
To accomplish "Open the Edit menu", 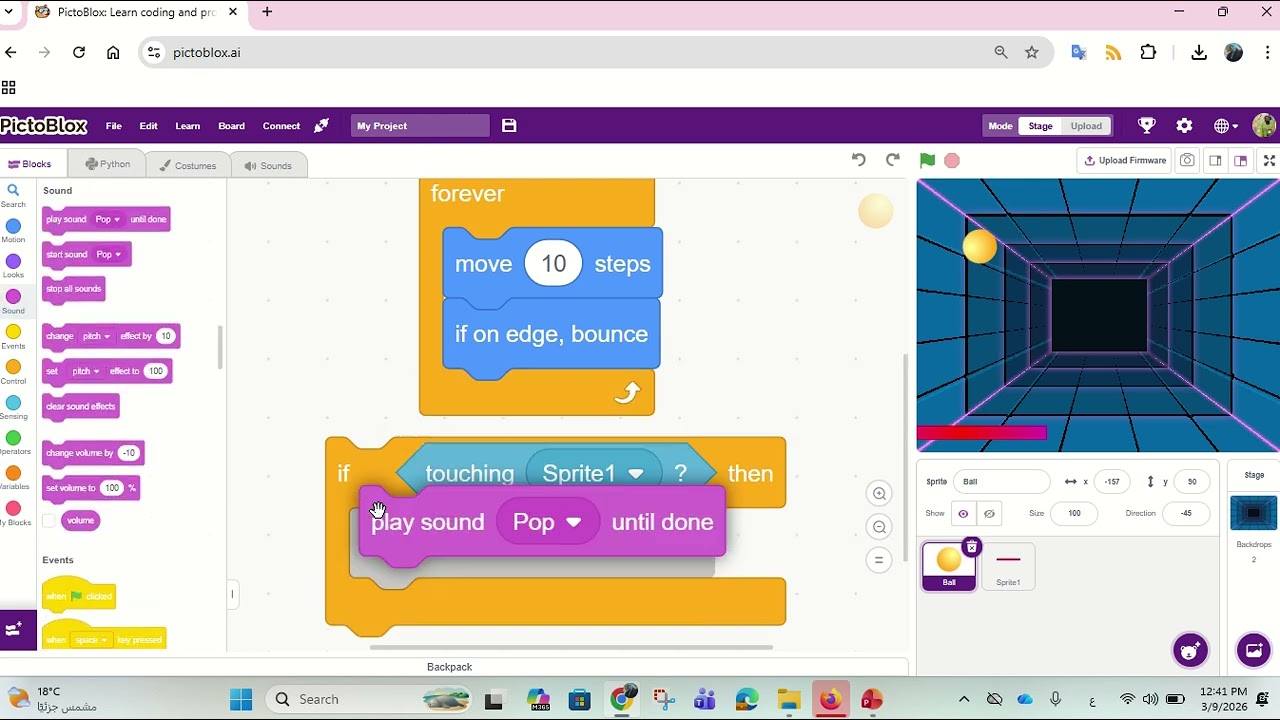I will coord(148,126).
